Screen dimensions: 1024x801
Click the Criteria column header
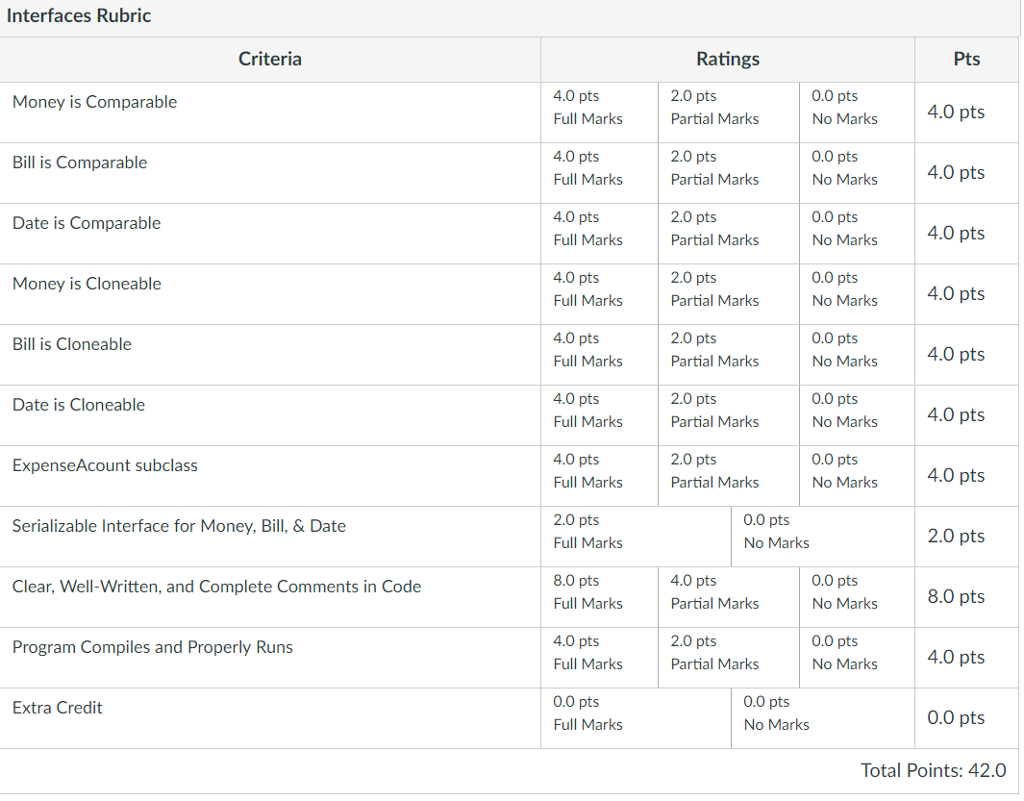(269, 59)
